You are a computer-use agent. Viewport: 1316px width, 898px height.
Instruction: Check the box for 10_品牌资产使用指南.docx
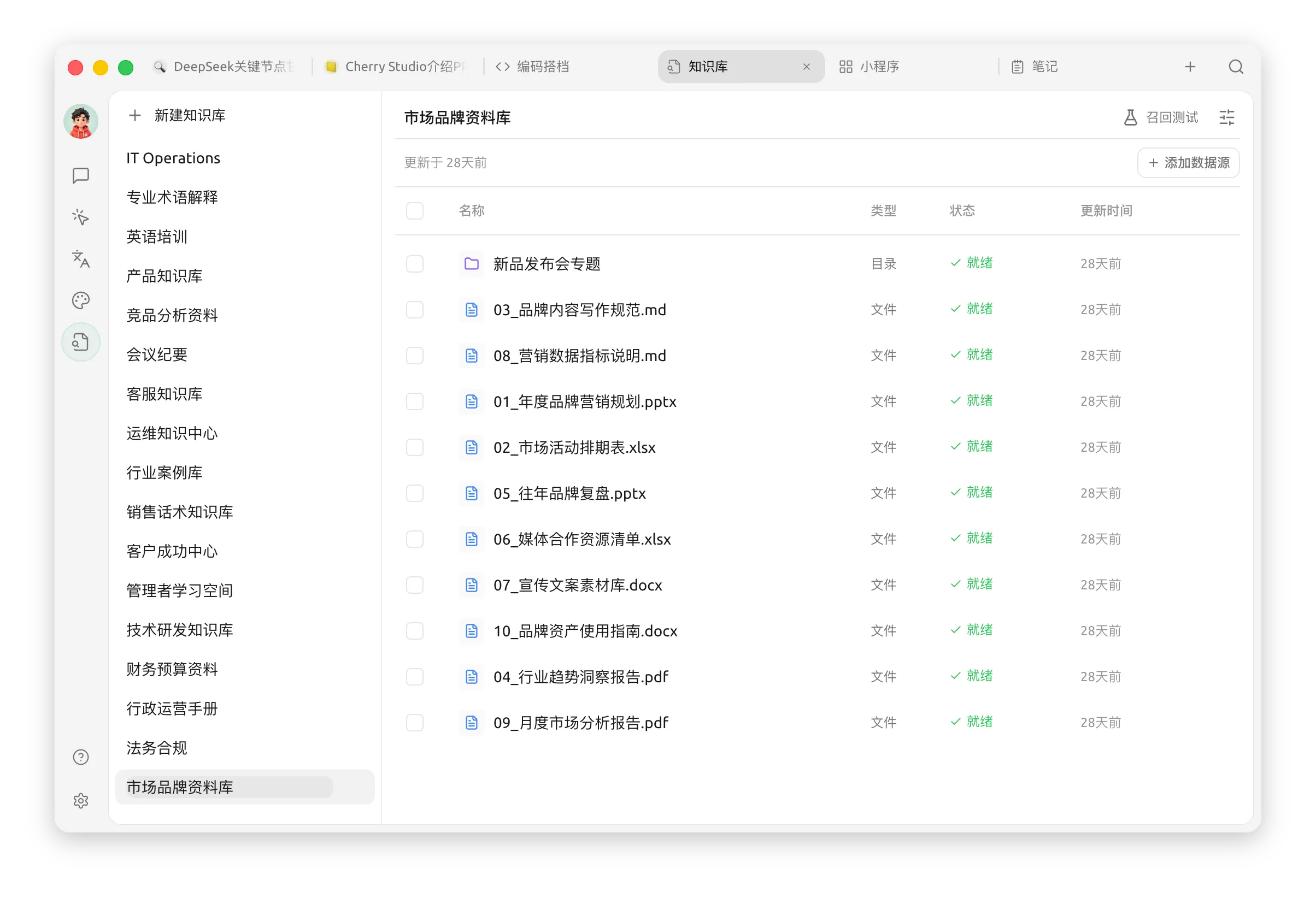pyautogui.click(x=414, y=630)
